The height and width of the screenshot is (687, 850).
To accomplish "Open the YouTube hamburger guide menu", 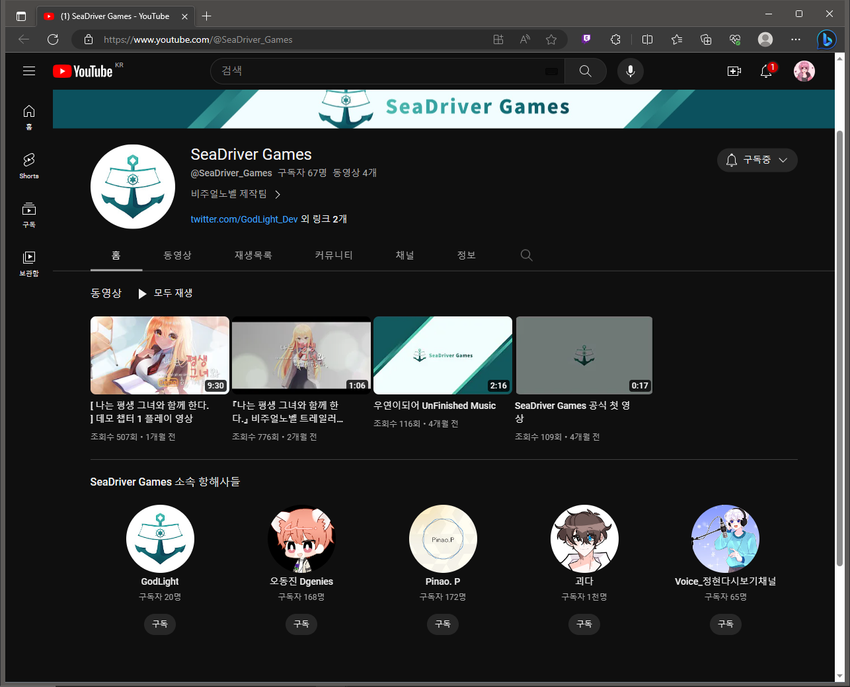I will (x=29, y=71).
